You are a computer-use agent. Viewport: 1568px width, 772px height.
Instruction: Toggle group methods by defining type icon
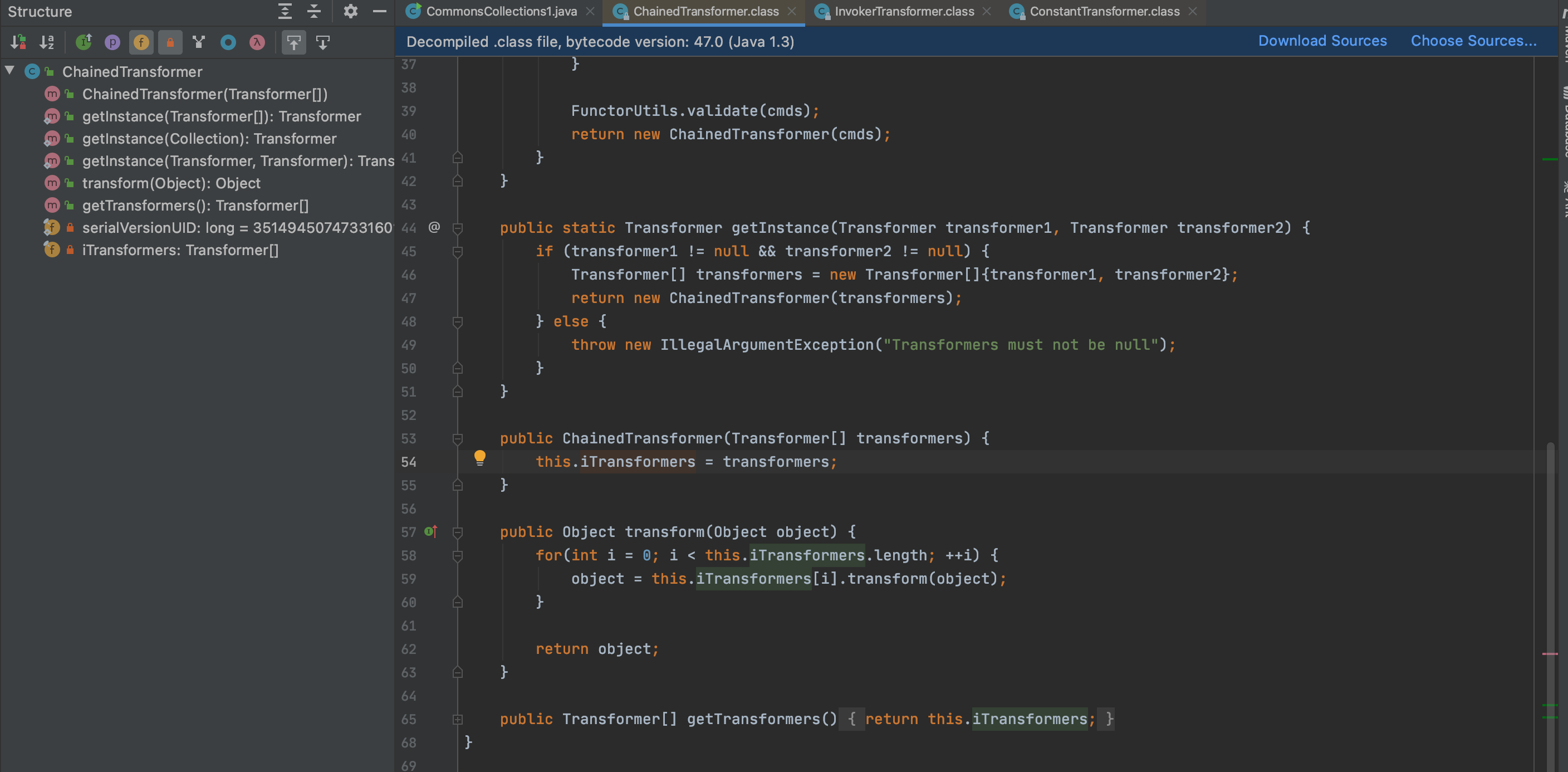coord(199,42)
